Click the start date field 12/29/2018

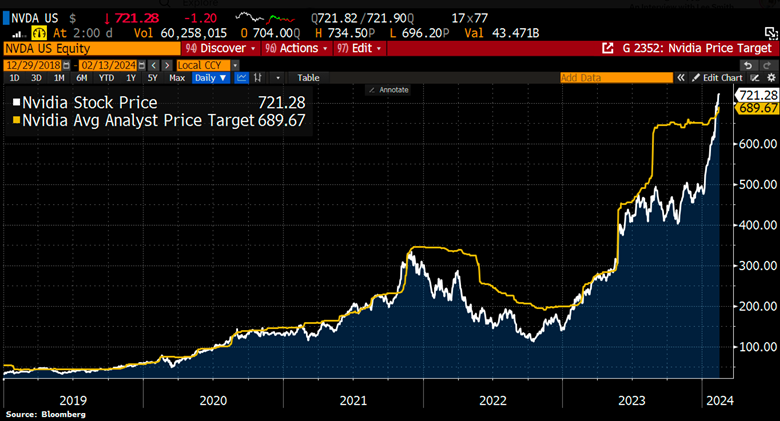coord(33,66)
